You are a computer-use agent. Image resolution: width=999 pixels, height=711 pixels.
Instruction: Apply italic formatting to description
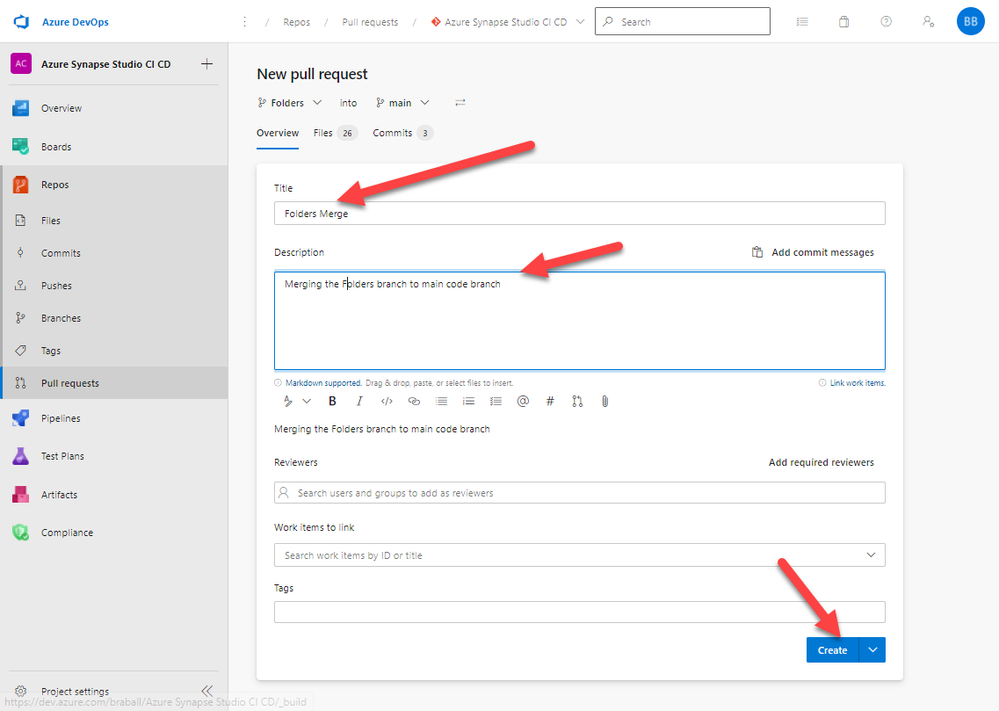tap(359, 401)
